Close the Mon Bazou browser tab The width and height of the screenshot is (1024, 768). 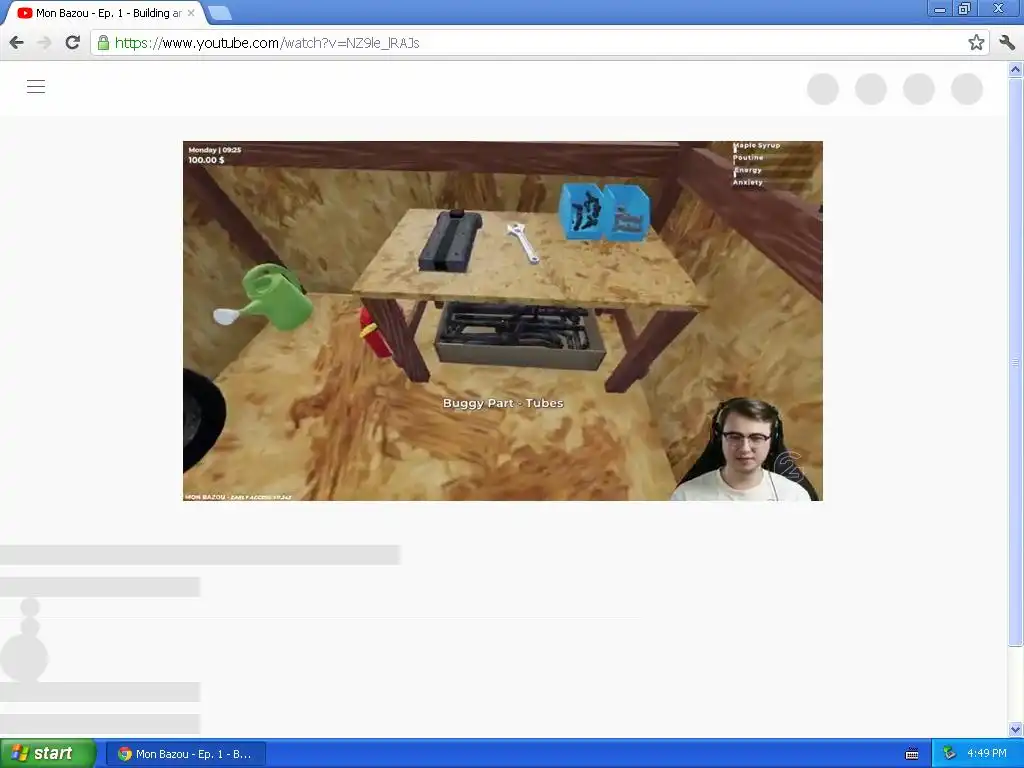coord(191,13)
